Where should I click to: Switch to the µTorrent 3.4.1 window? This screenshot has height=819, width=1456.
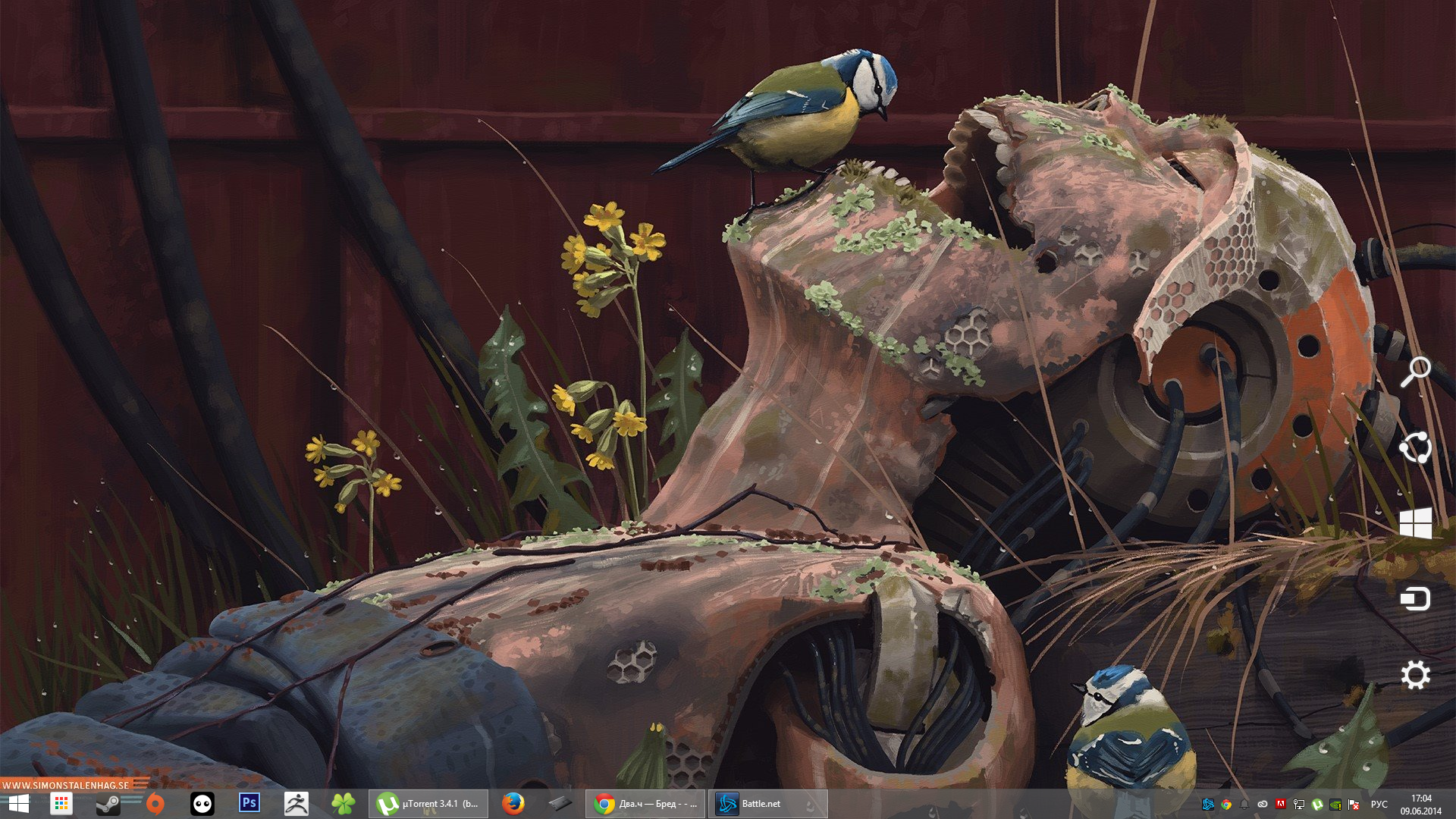point(428,804)
